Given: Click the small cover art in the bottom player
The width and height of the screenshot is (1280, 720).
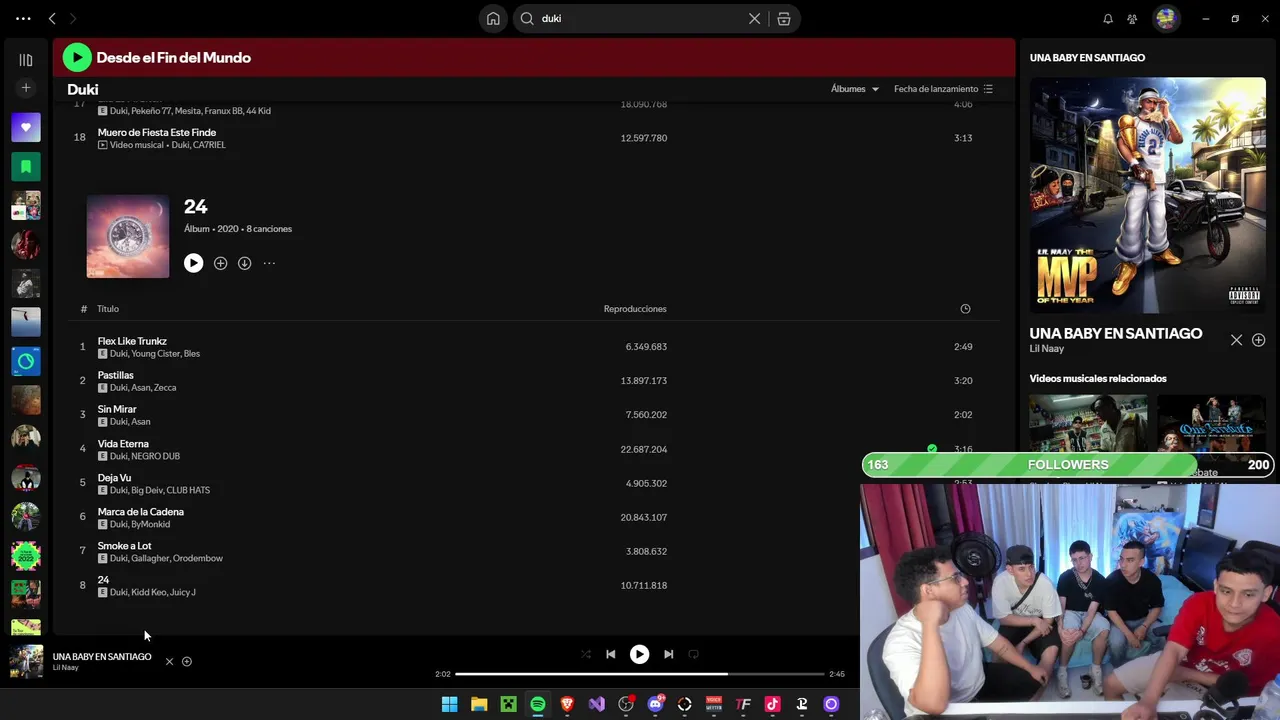Looking at the screenshot, I should [x=26, y=661].
